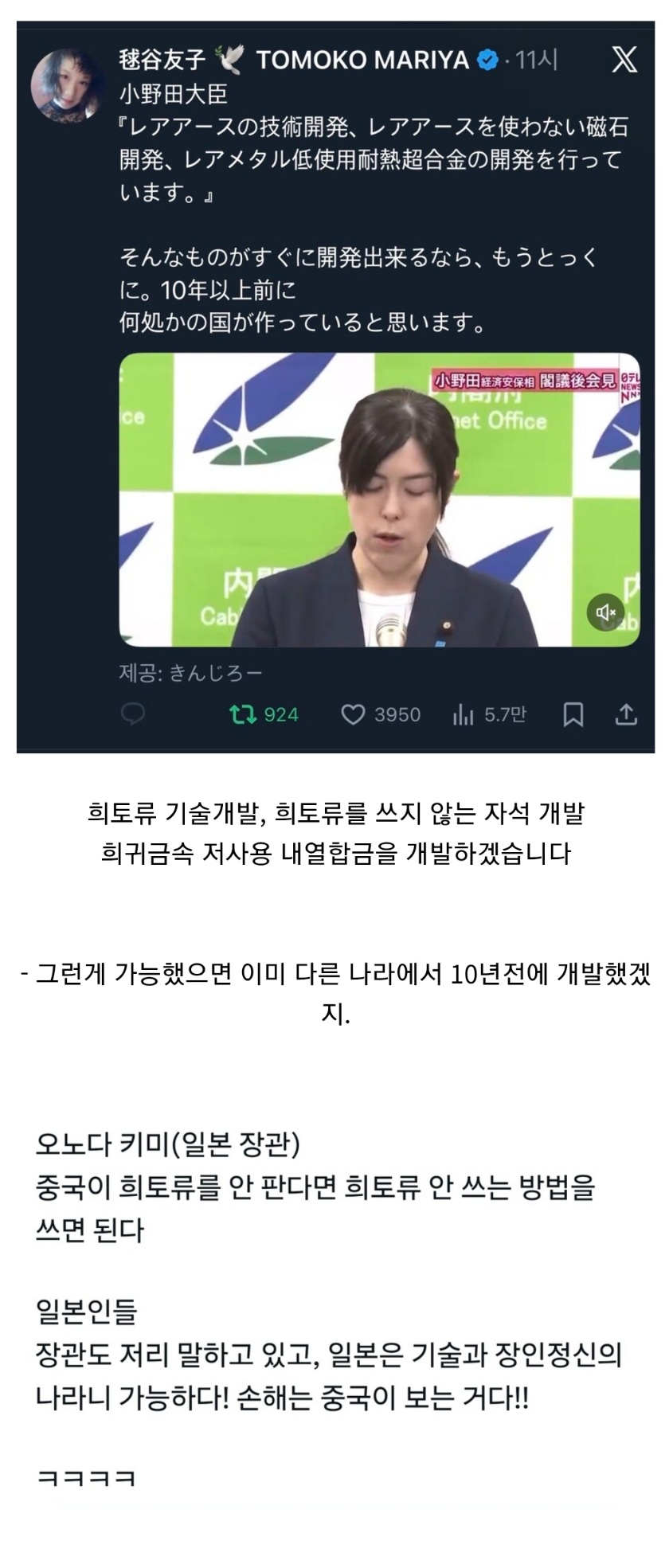Click the 924 retweet count
This screenshot has width=669, height=1568.
pyautogui.click(x=281, y=714)
